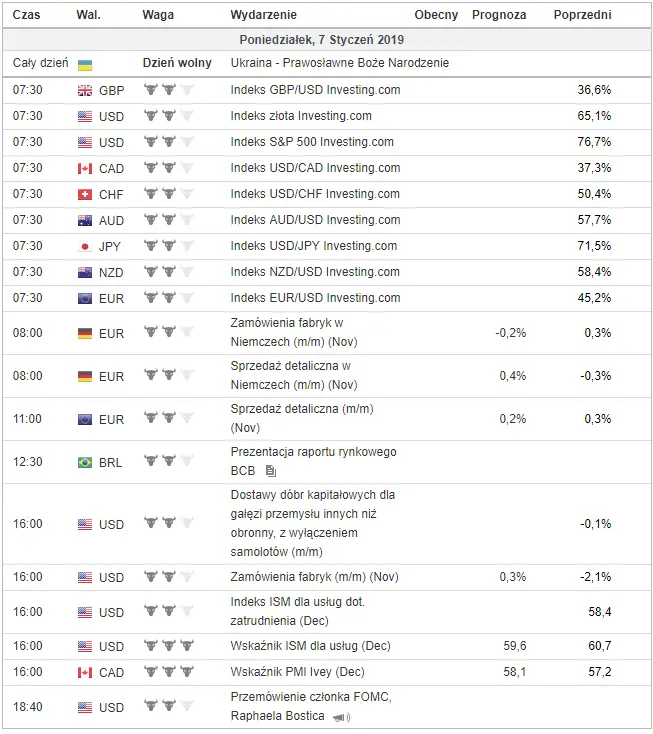This screenshot has height=734, width=653.
Task: Open Indeks złota Investing.com event
Action: pyautogui.click(x=301, y=116)
